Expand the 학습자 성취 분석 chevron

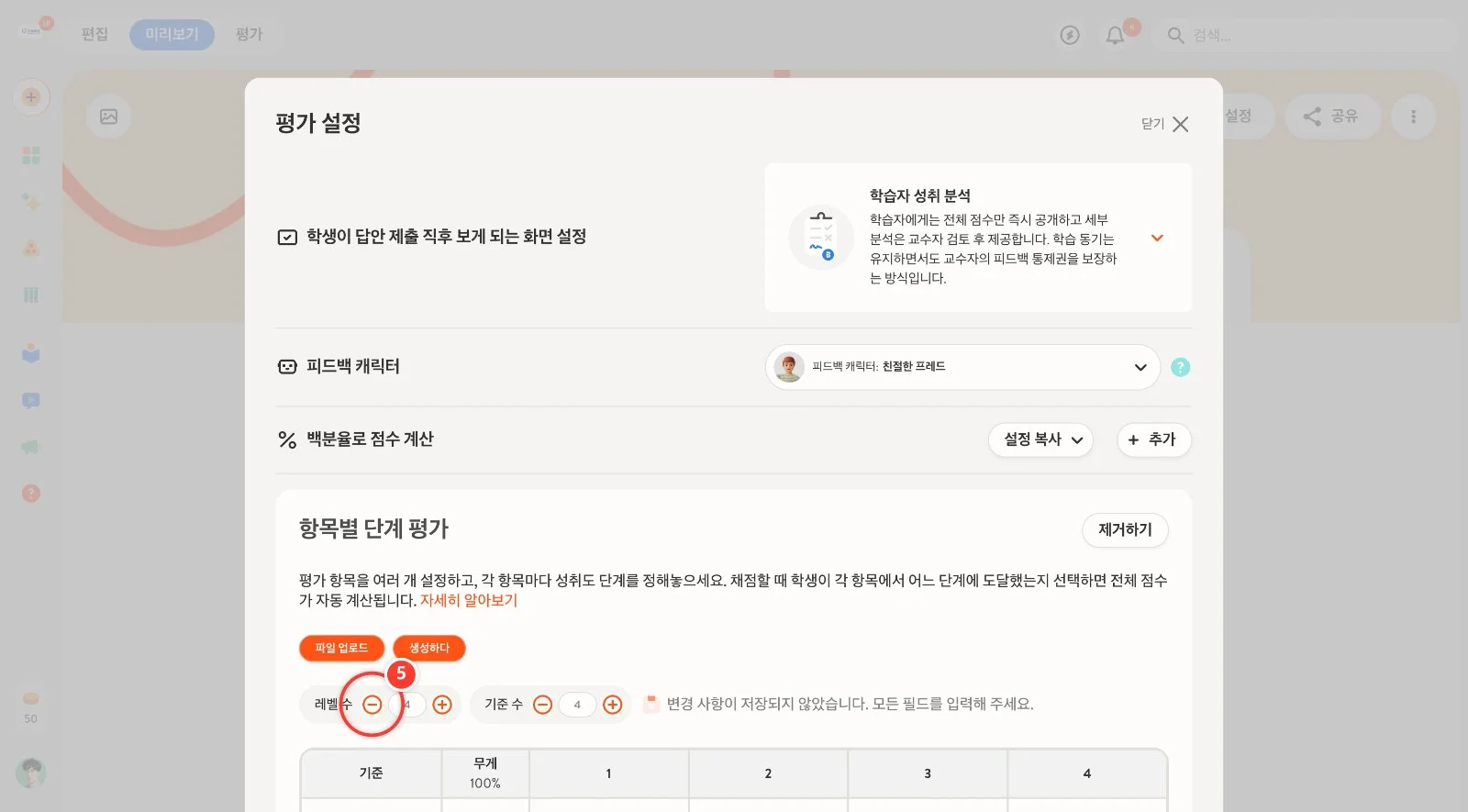tap(1157, 238)
